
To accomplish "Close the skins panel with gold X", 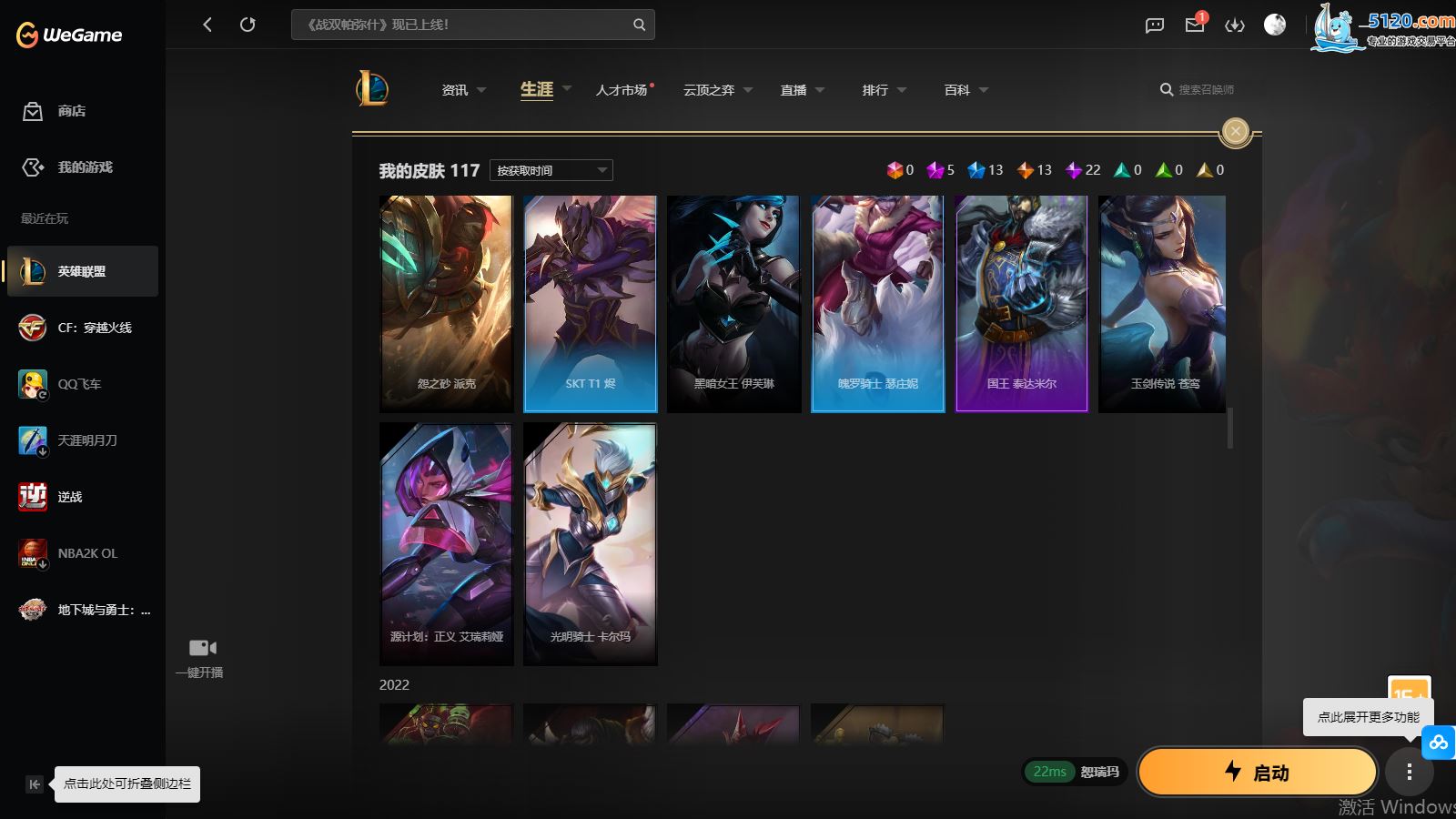I will [1236, 132].
